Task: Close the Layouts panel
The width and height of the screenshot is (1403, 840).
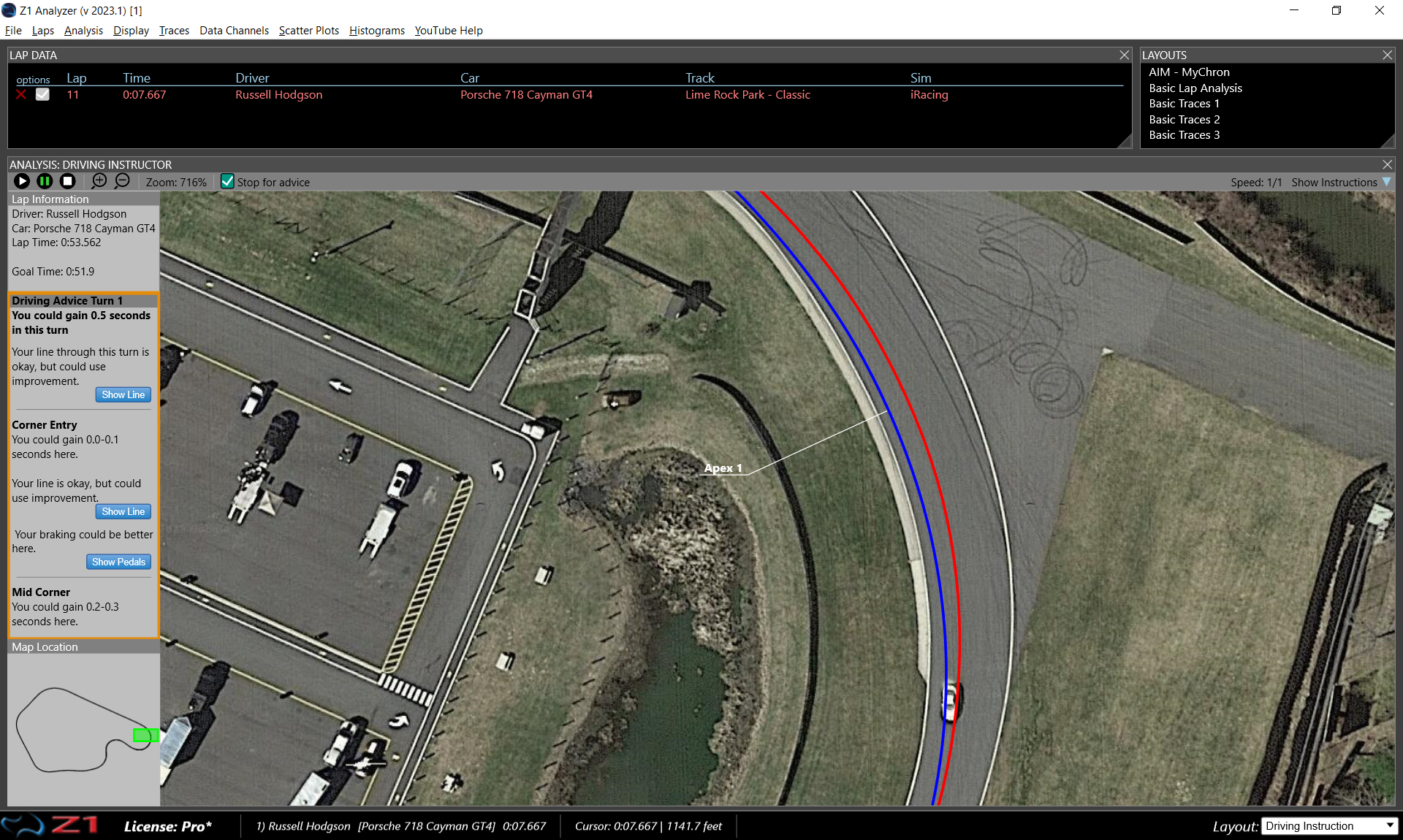Action: [1388, 55]
